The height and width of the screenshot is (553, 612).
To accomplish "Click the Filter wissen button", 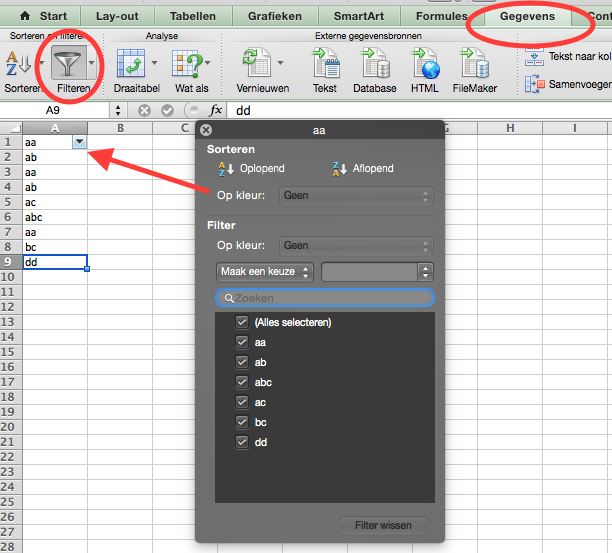I will click(383, 525).
